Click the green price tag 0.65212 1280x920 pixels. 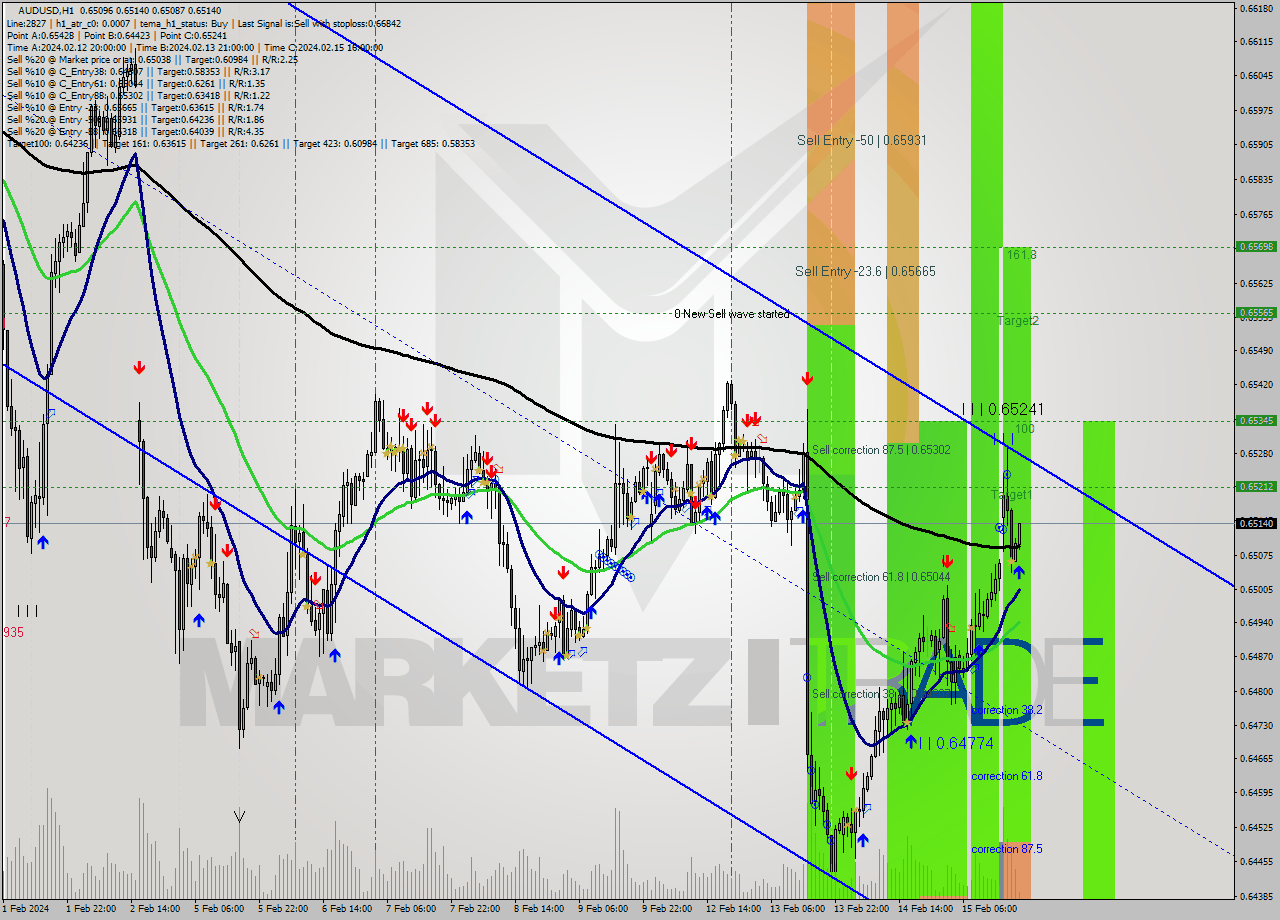pos(1256,487)
